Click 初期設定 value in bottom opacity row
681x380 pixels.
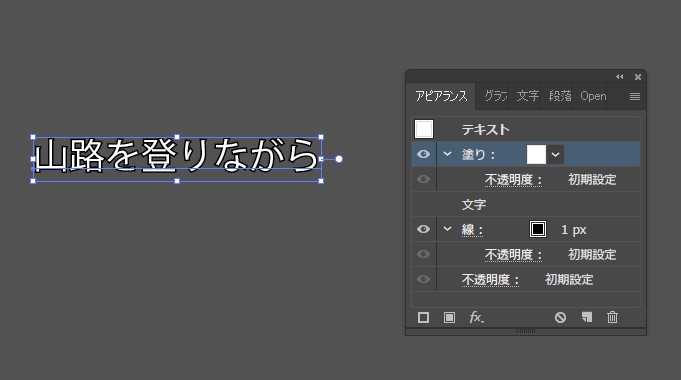coord(569,280)
